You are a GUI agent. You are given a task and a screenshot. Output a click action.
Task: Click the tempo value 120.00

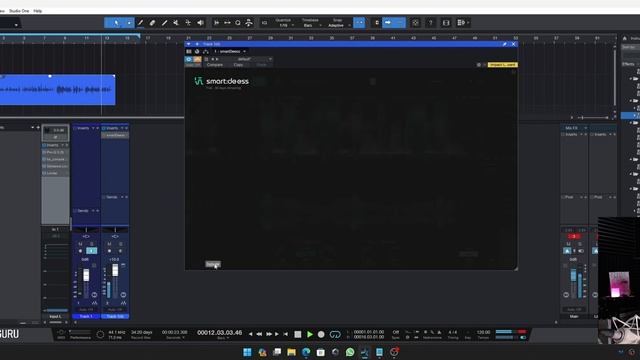pyautogui.click(x=483, y=332)
